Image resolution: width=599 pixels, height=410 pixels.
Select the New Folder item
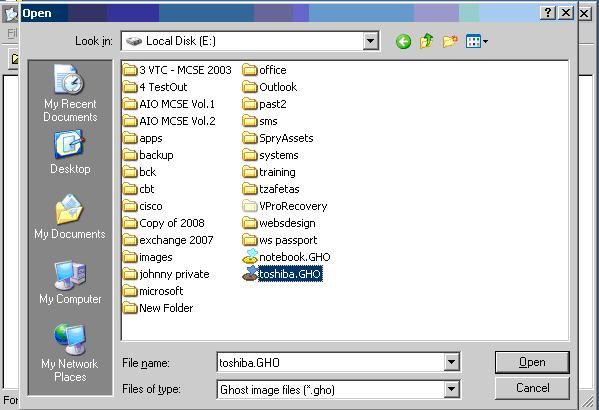(x=158, y=308)
